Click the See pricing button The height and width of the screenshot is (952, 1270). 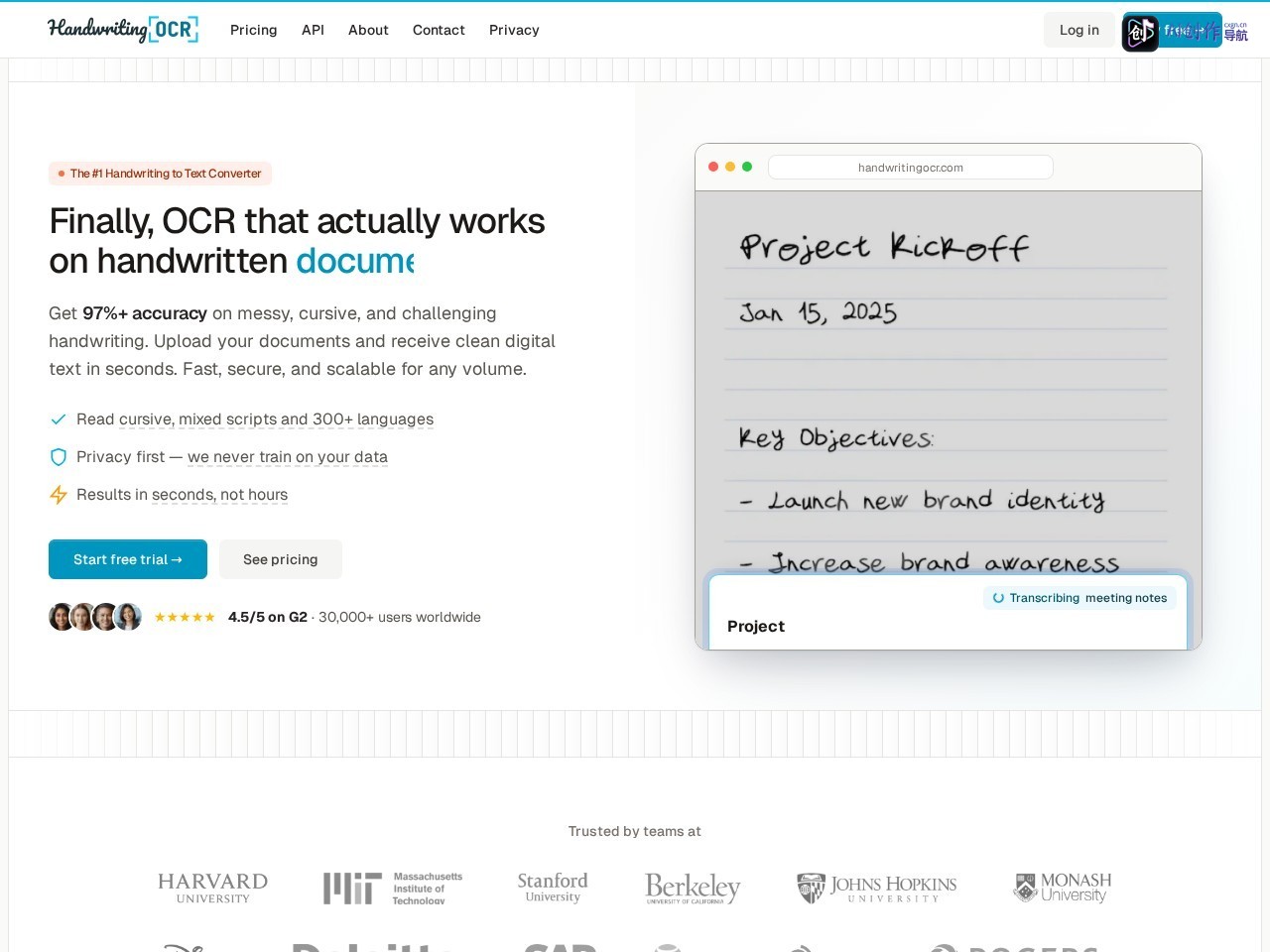coord(281,559)
